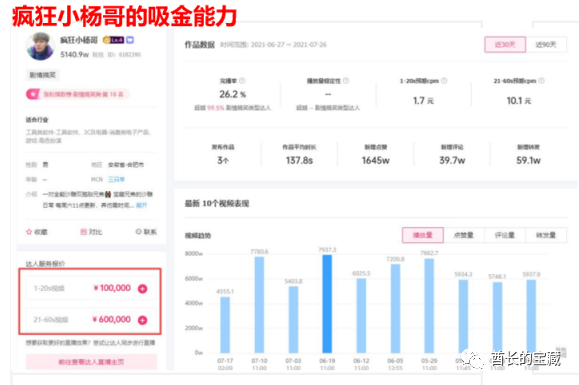Click the 07-10 bar valued 7780.6
This screenshot has height=385, width=579.
coord(259,305)
